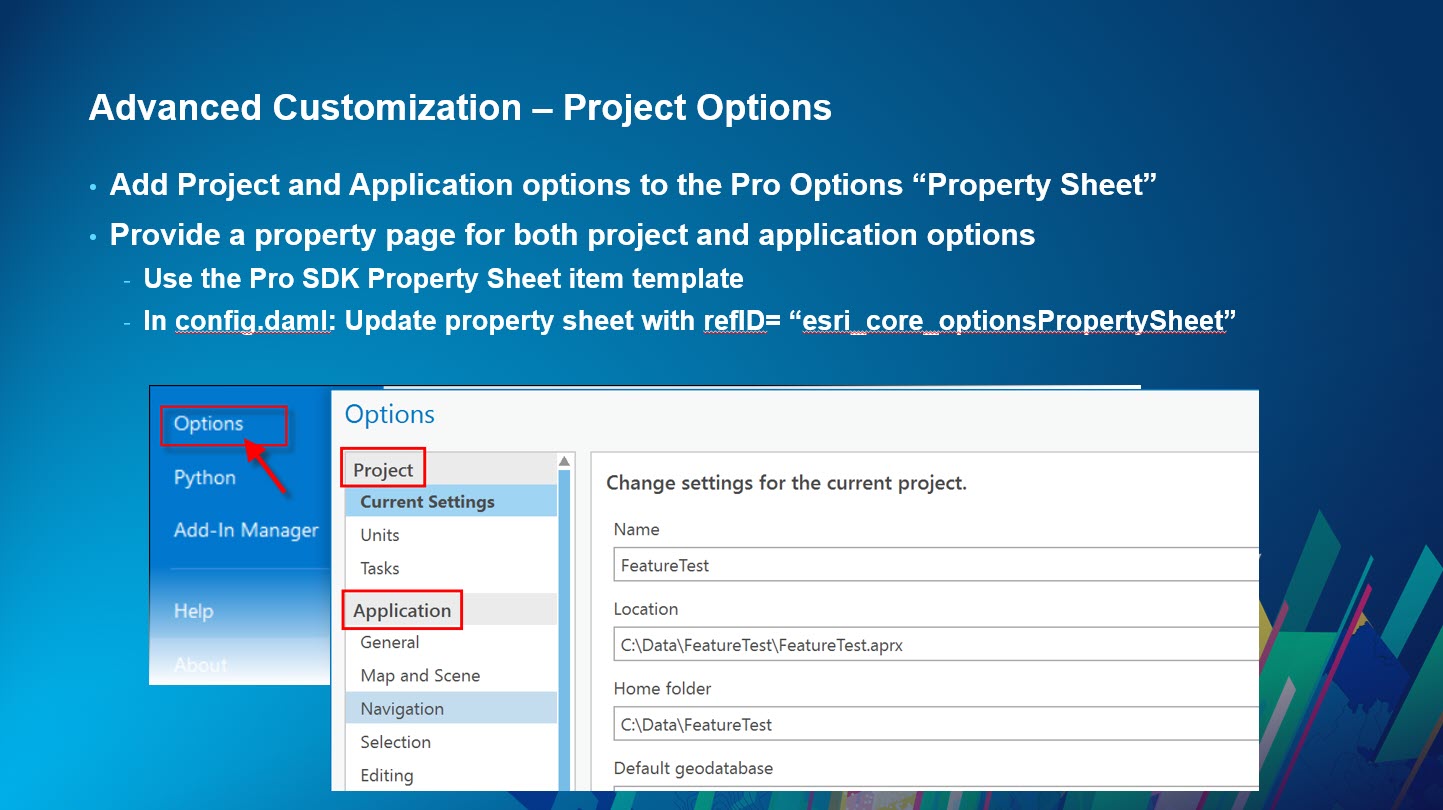The image size is (1443, 810).
Task: Click the Name field showing FeatureTest
Action: pyautogui.click(x=900, y=564)
